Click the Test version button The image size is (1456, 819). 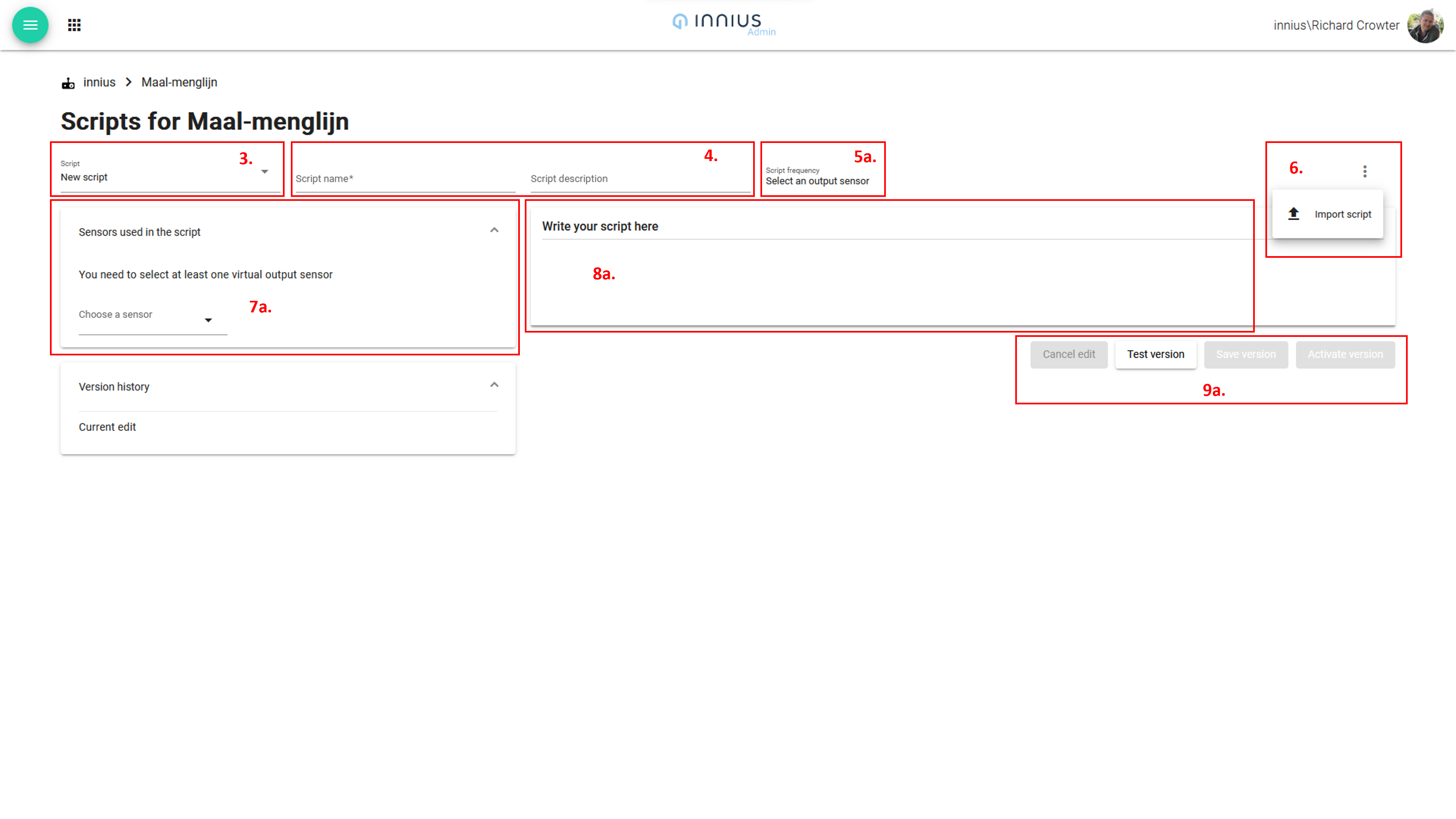tap(1155, 354)
